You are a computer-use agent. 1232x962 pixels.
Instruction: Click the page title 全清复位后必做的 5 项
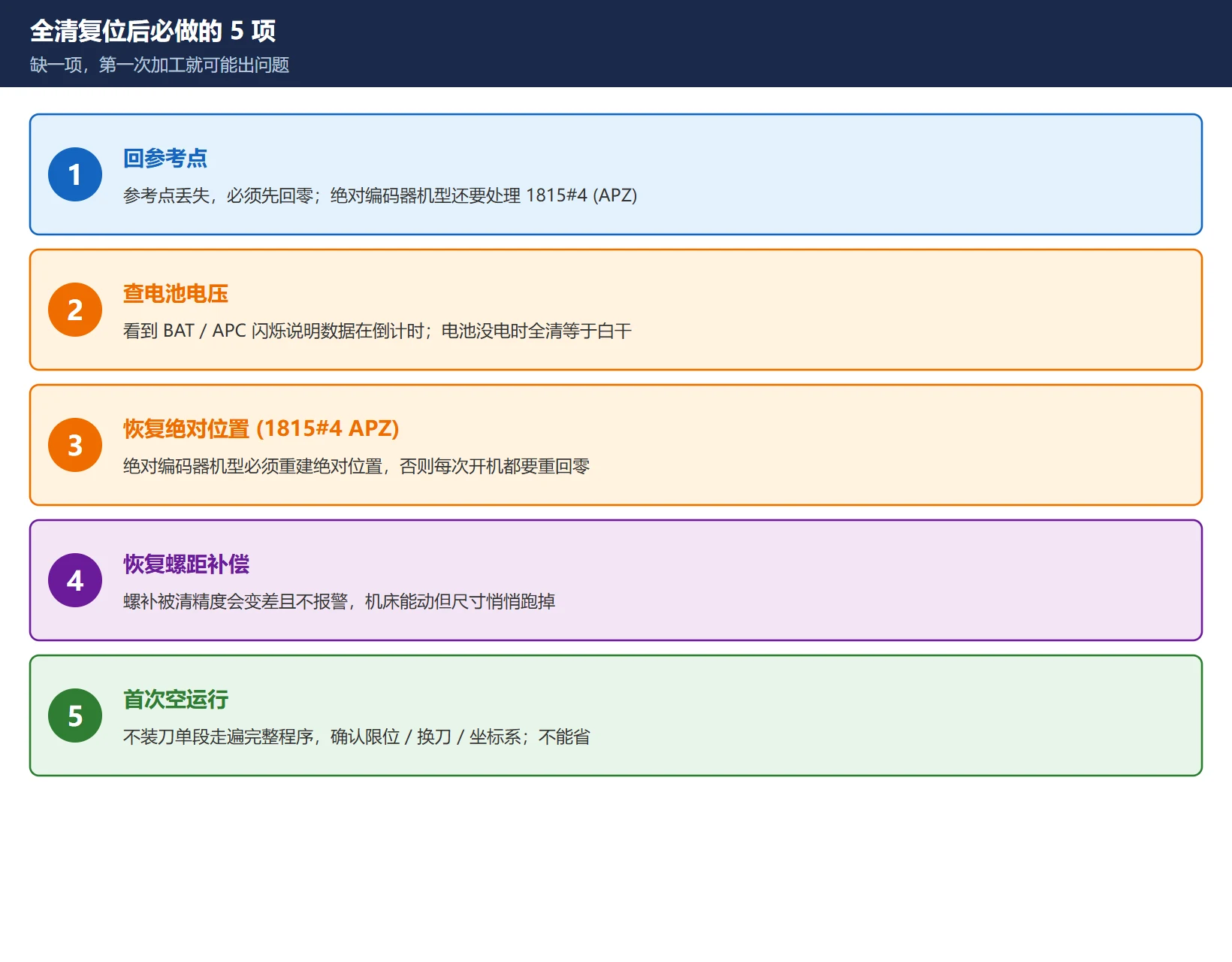point(153,31)
